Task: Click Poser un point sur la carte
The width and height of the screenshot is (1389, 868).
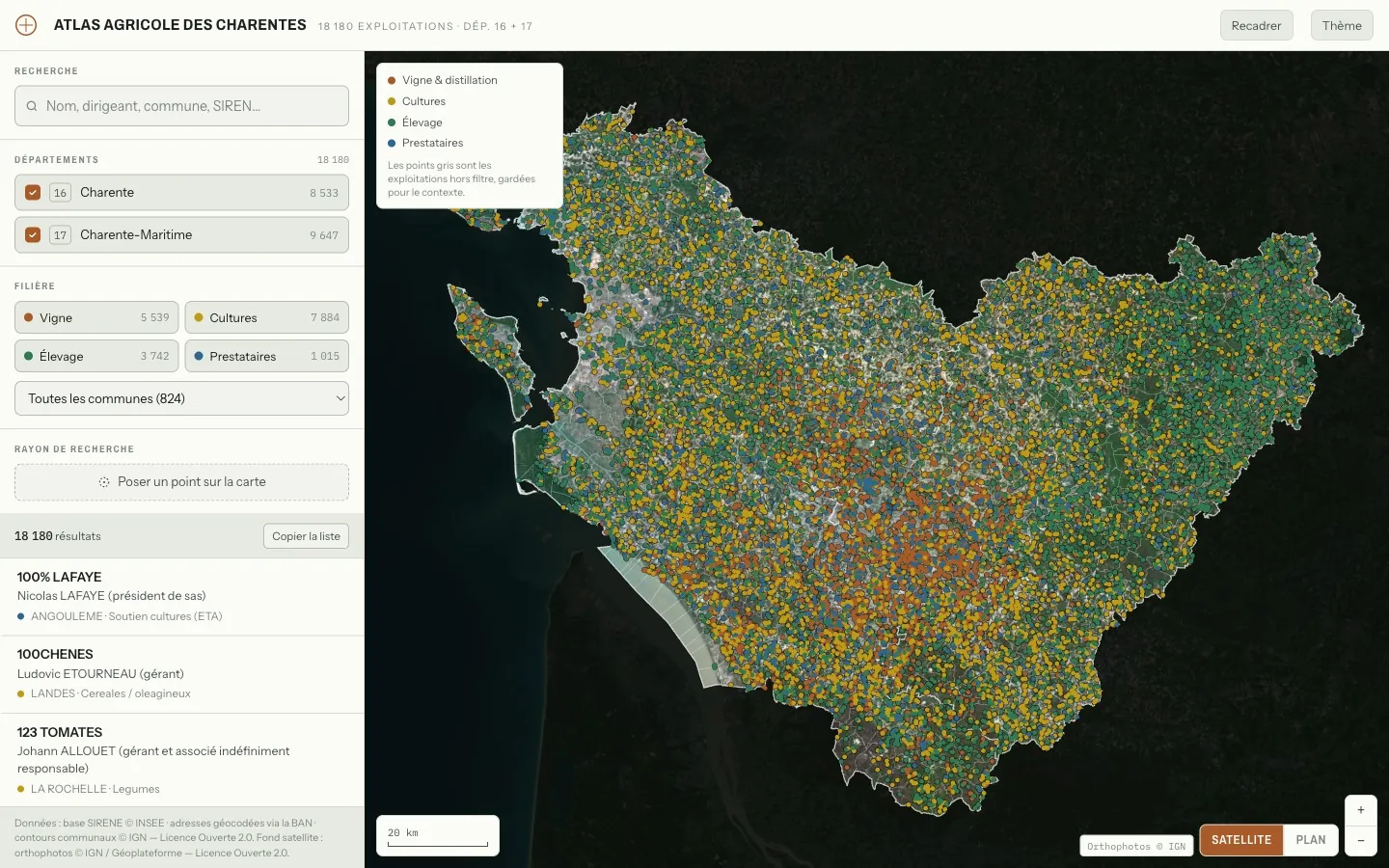Action: tap(181, 482)
